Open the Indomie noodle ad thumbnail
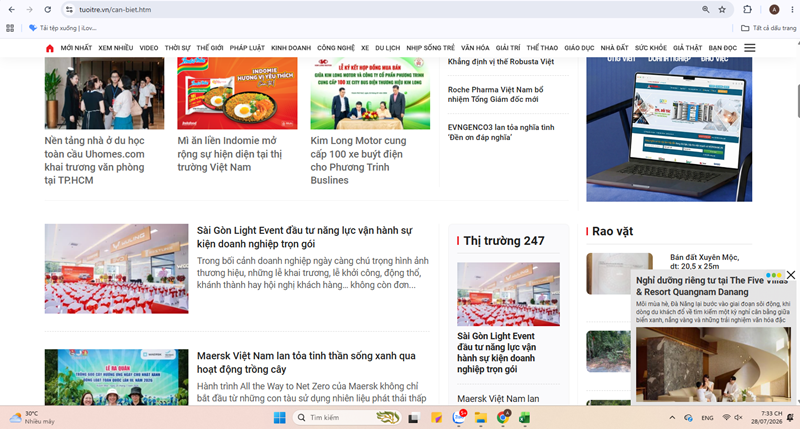 237,93
